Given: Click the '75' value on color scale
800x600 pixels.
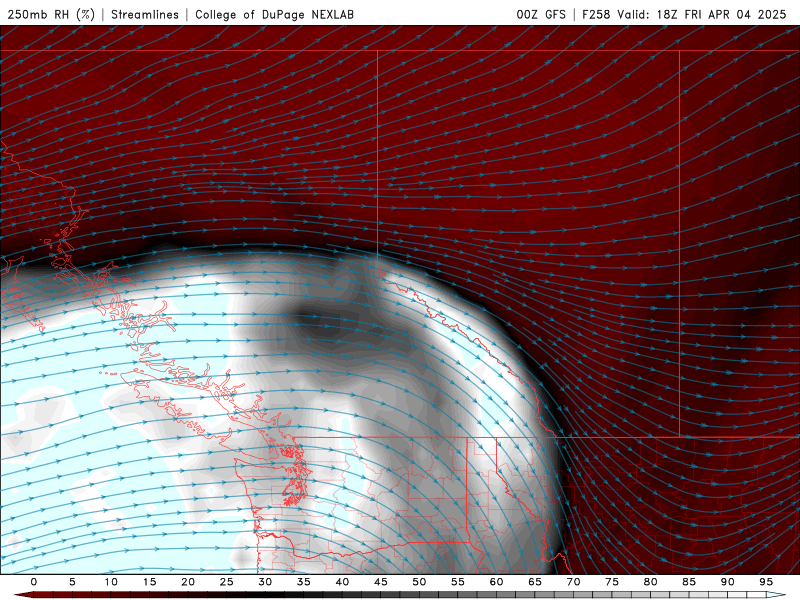Looking at the screenshot, I should (x=612, y=582).
